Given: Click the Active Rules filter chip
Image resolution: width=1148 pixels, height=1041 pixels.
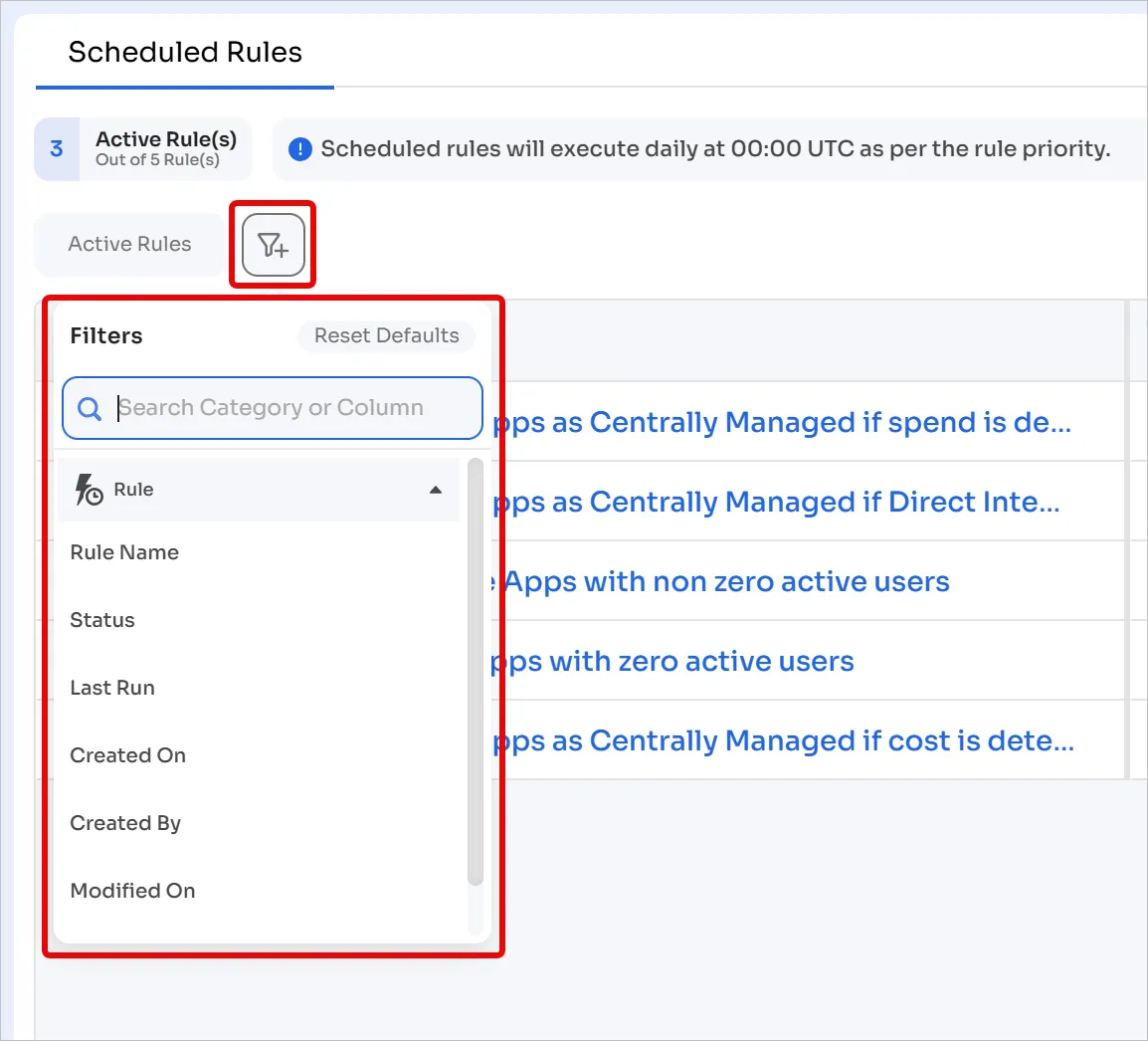Looking at the screenshot, I should [129, 244].
